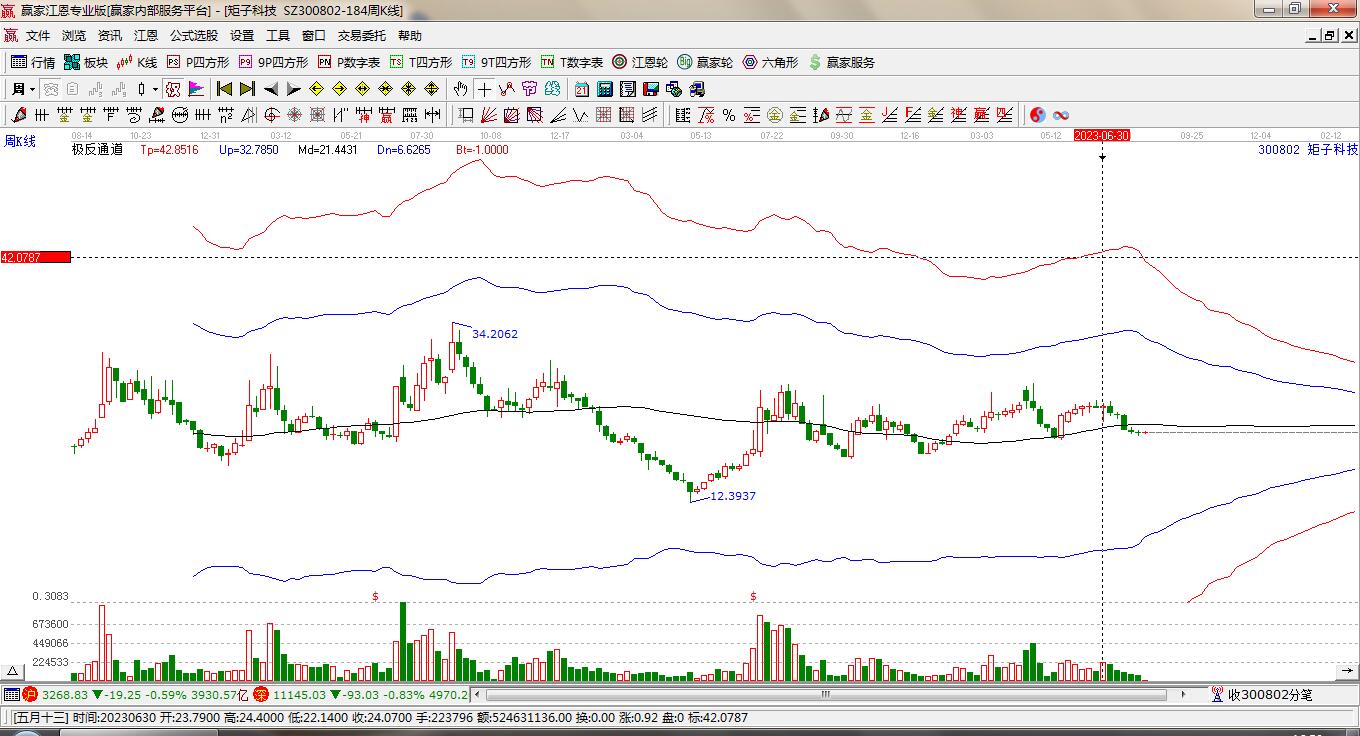Open the 公式选股 menu
This screenshot has height=736, width=1360.
point(193,35)
